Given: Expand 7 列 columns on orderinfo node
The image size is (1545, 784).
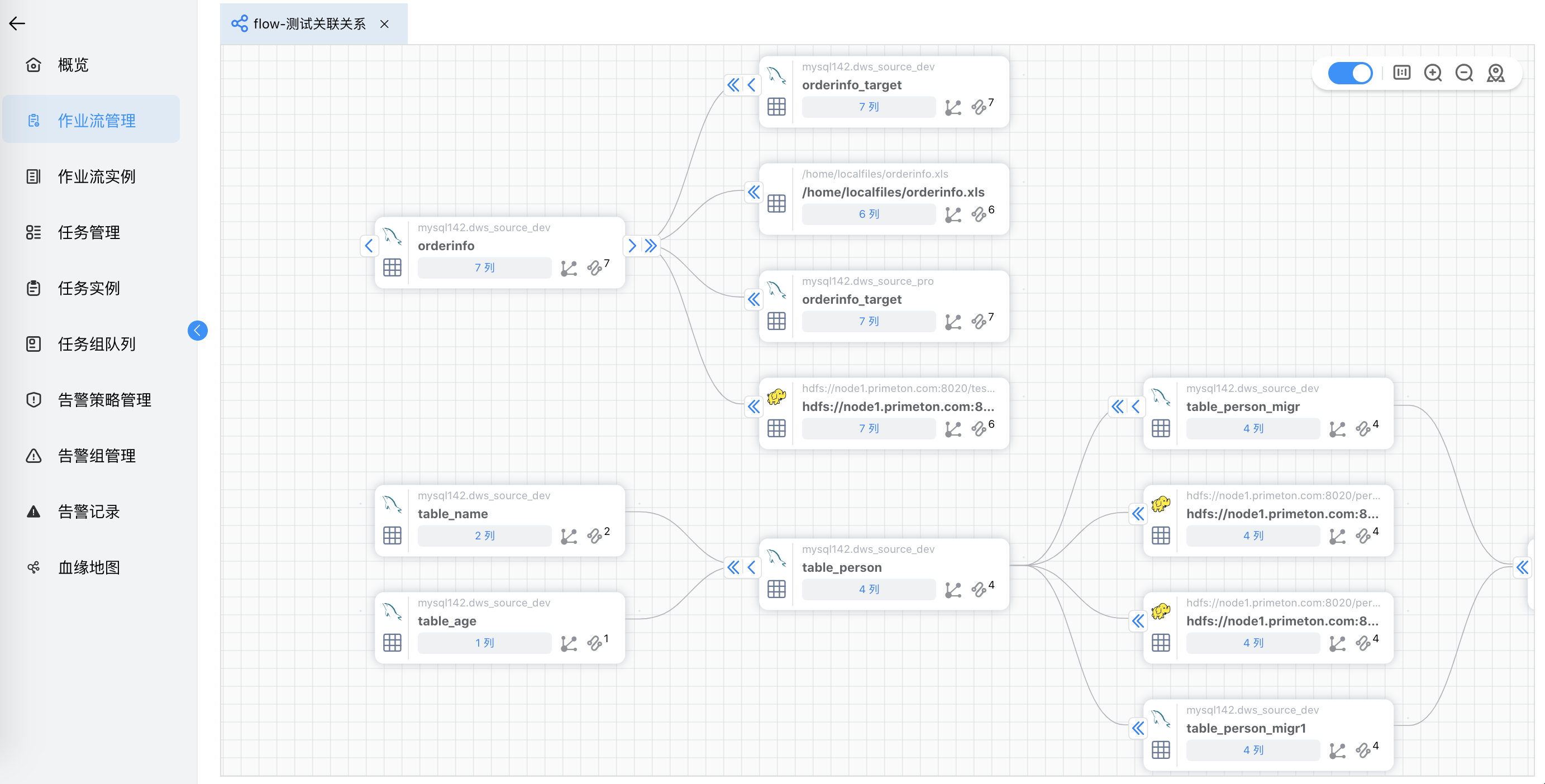Looking at the screenshot, I should pyautogui.click(x=484, y=268).
